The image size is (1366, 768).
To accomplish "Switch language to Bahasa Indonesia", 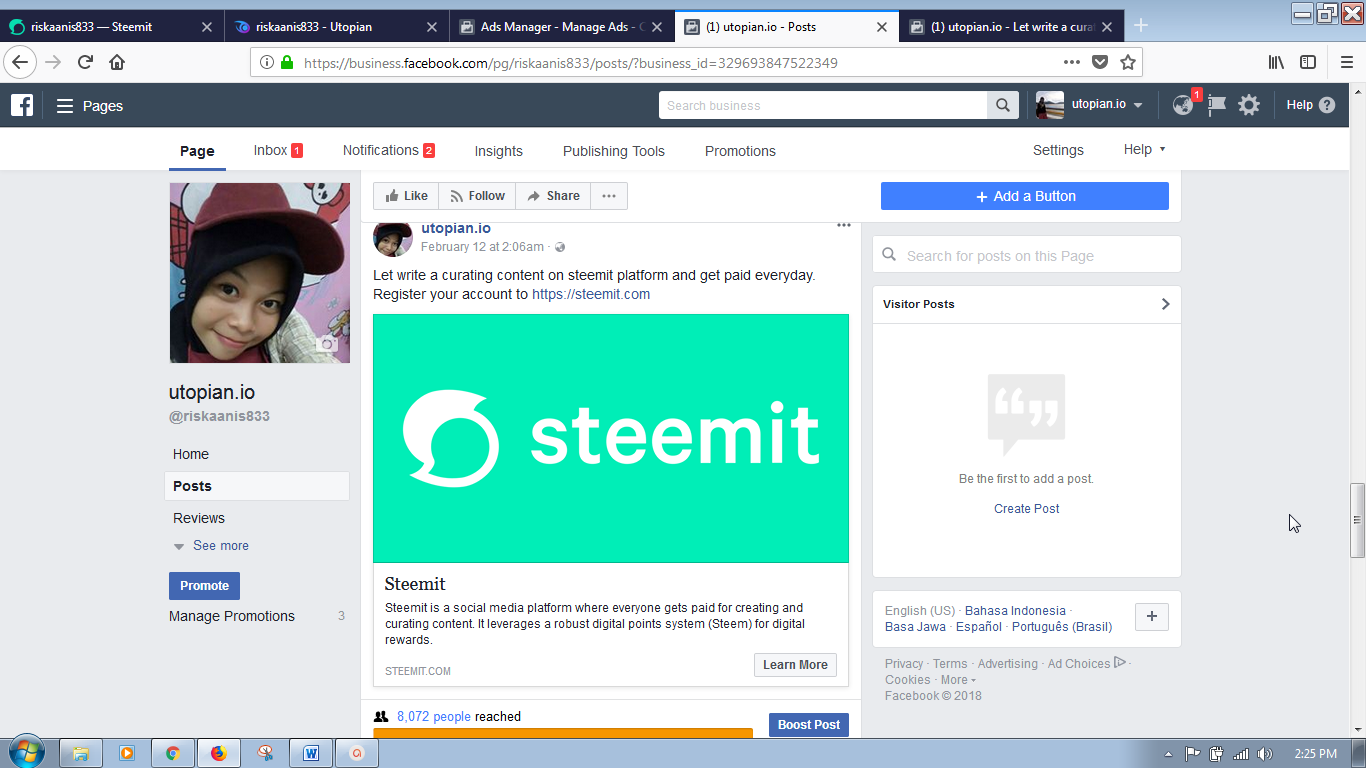I will 1015,611.
